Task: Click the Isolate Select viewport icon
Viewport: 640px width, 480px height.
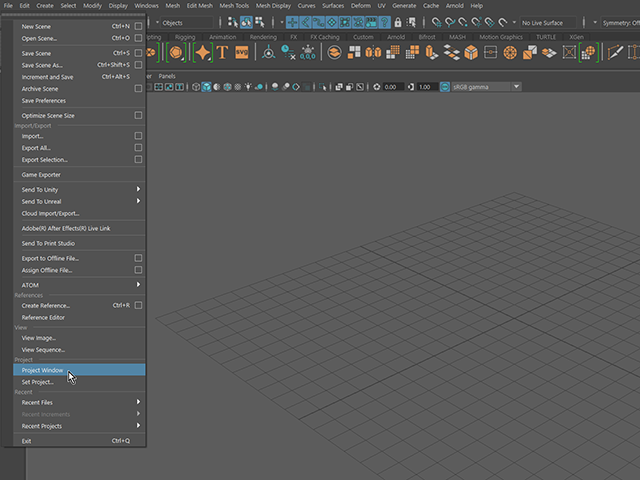Action: [x=322, y=87]
